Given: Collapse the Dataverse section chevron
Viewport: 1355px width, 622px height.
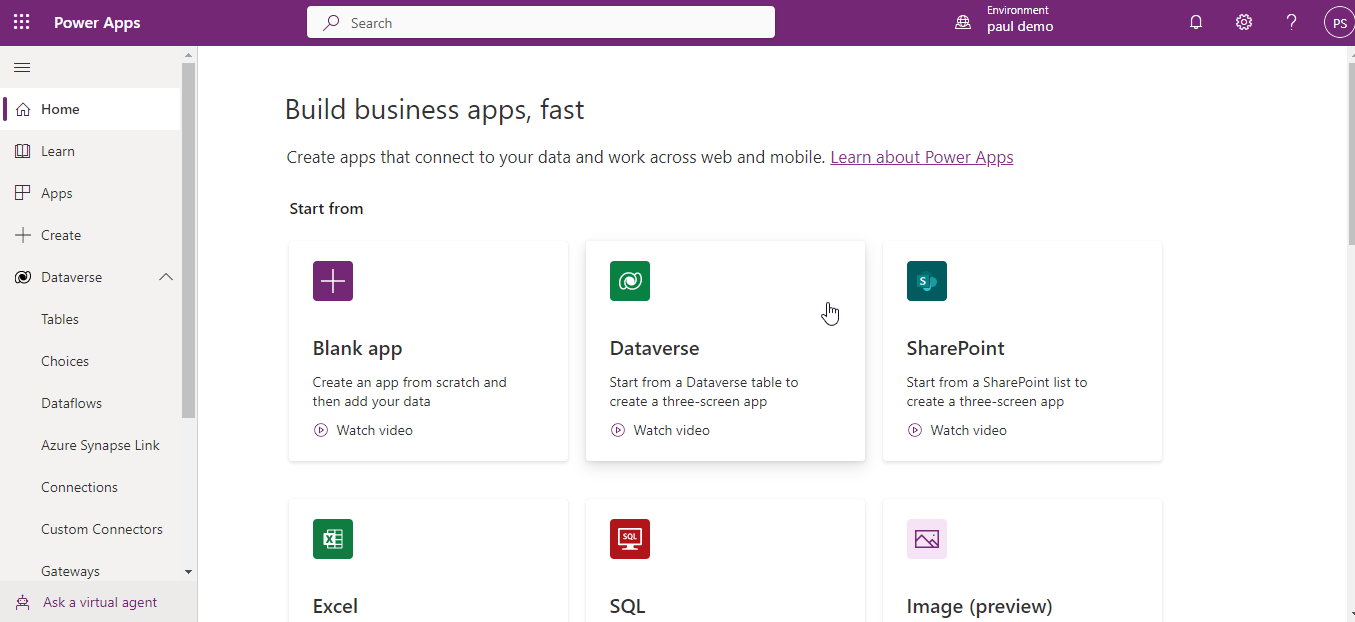Looking at the screenshot, I should (166, 277).
